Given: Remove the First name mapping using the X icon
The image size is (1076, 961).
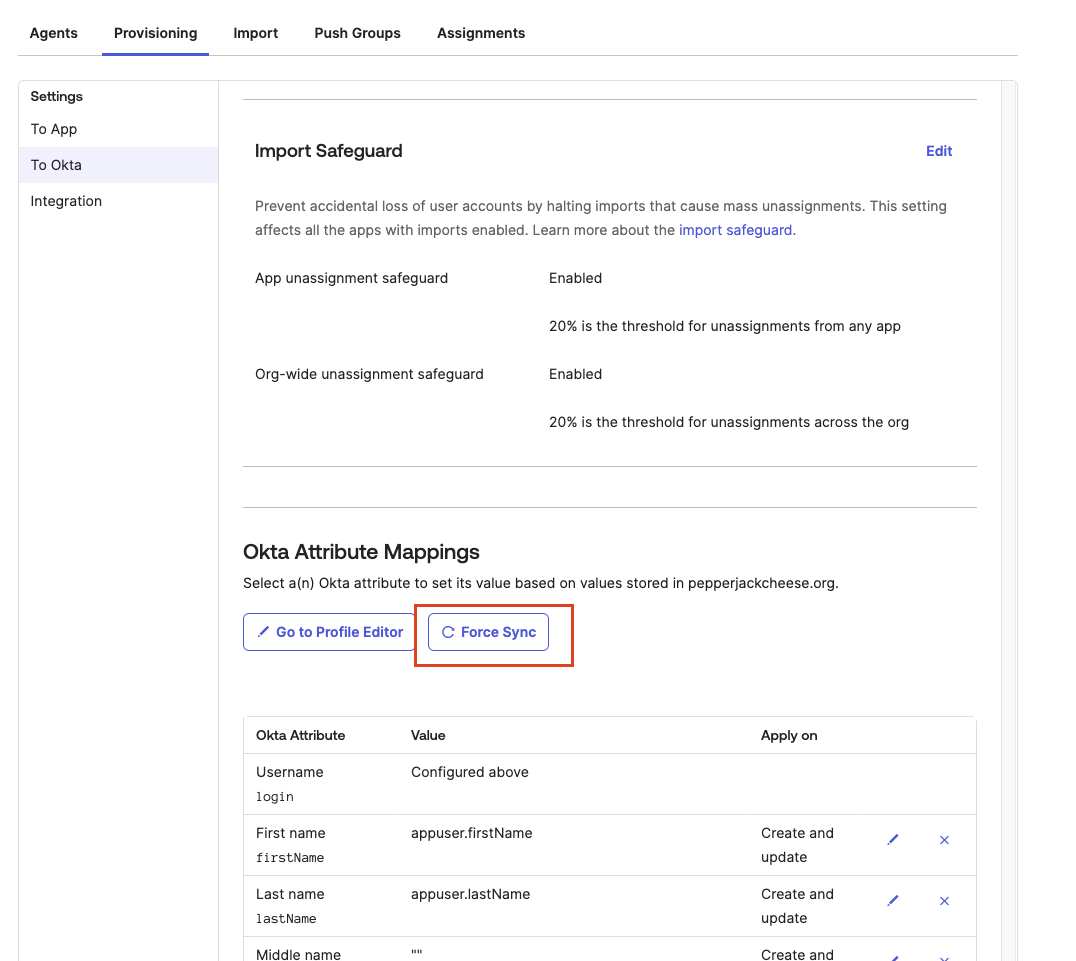Looking at the screenshot, I should pyautogui.click(x=944, y=840).
